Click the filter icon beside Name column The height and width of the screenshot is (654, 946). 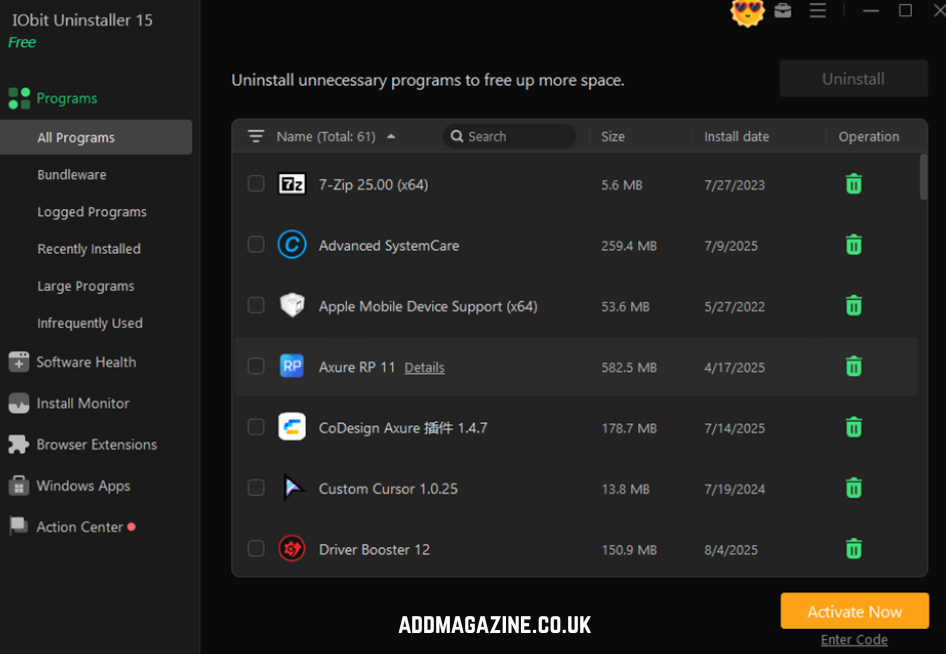pos(256,137)
